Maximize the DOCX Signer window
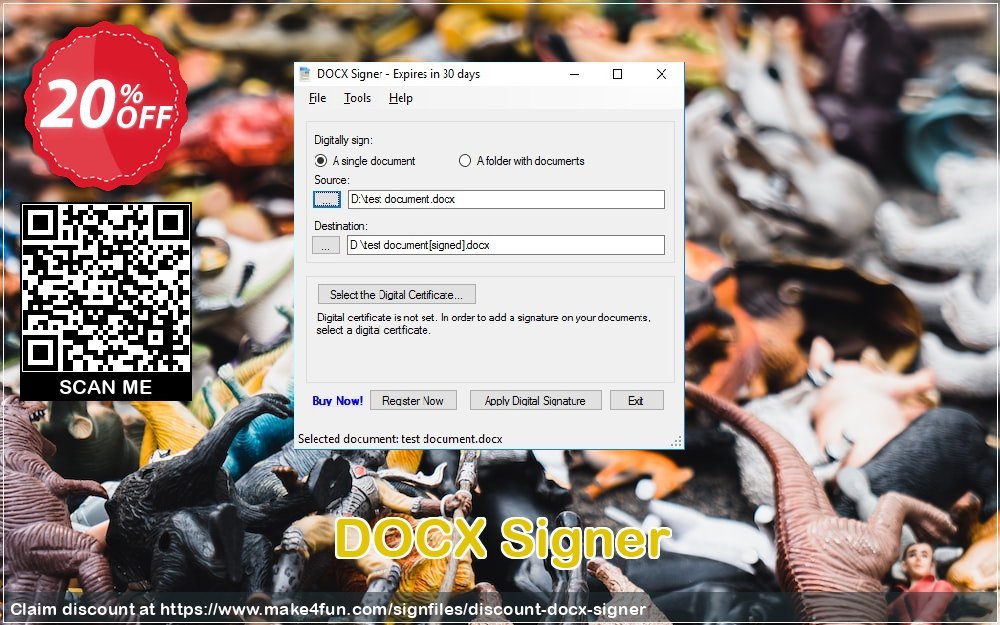Image resolution: width=1000 pixels, height=625 pixels. pyautogui.click(x=617, y=74)
